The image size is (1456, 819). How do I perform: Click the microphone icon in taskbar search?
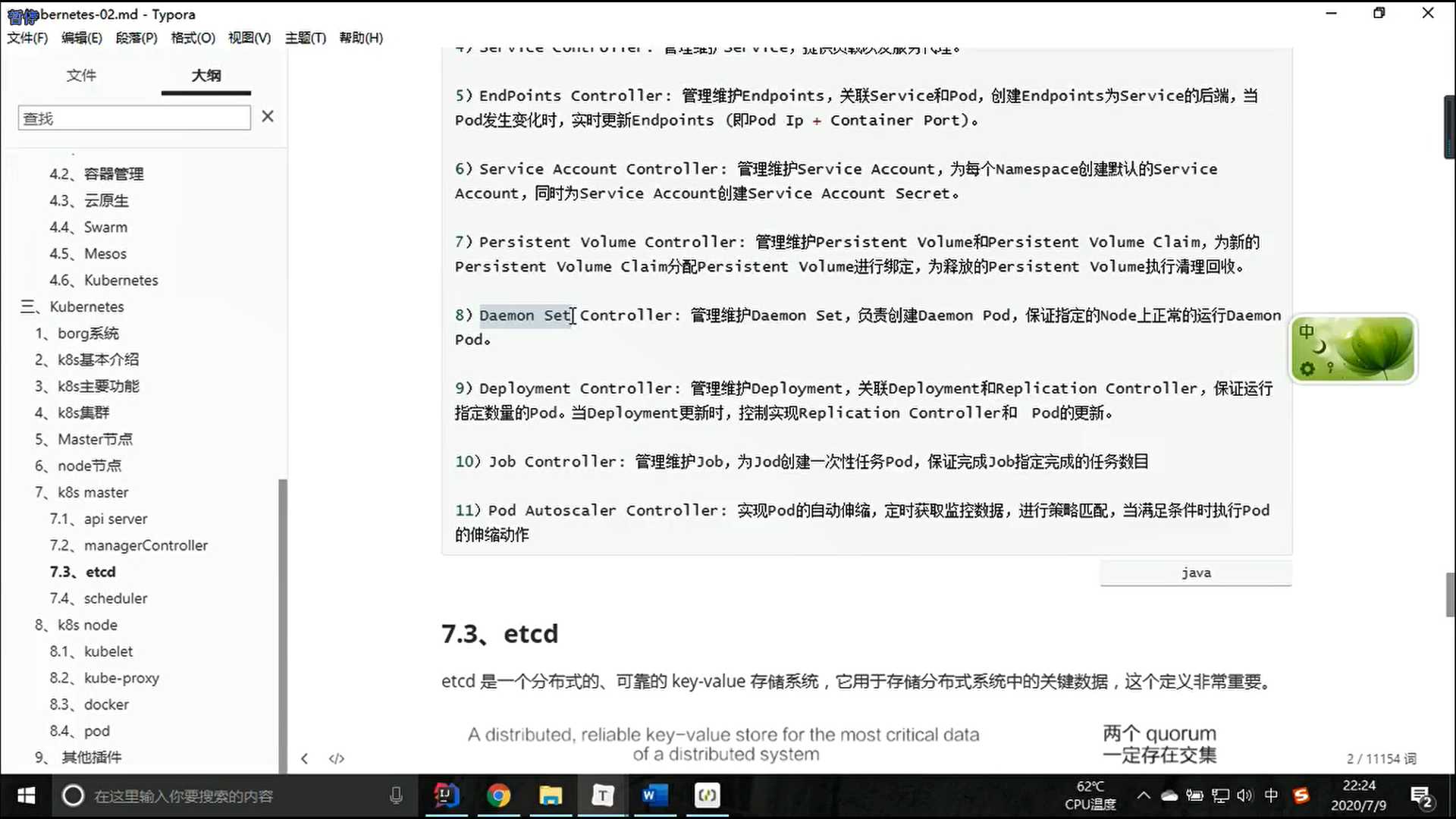pos(396,795)
